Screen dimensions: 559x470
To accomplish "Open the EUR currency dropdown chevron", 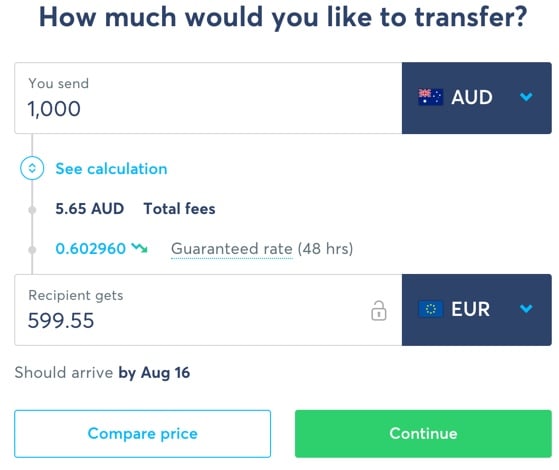I will pos(526,308).
